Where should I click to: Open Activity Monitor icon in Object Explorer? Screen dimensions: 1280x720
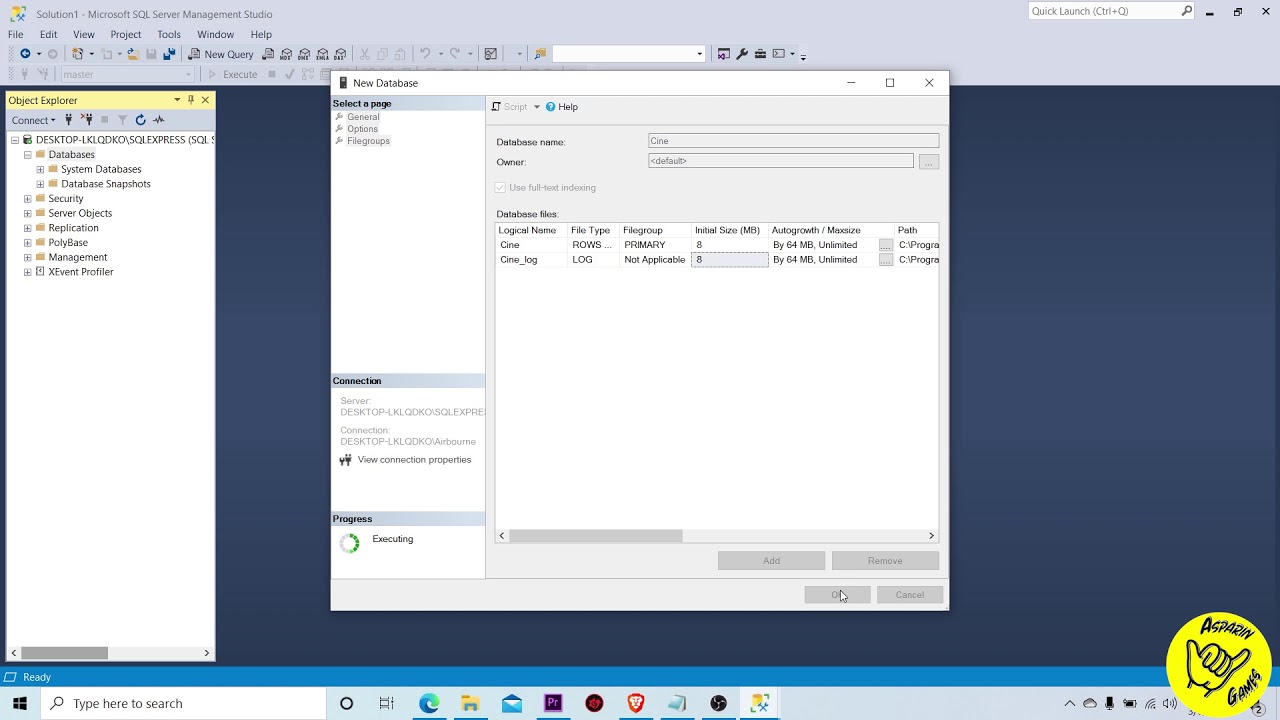pos(158,120)
